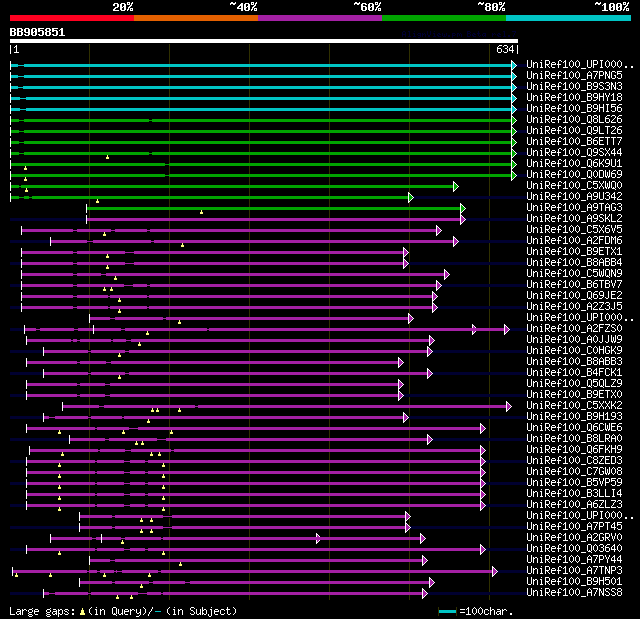Click the arrowhead ending the UniRef100_A7TNP3 alignment
Image resolution: width=640 pixels, height=619 pixels.
[x=495, y=572]
